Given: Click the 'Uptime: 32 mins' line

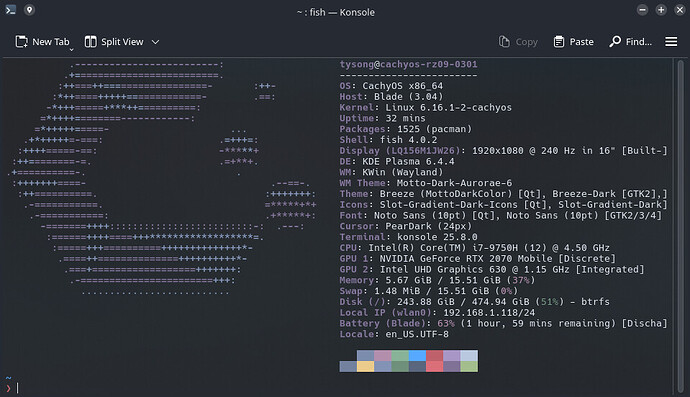Looking at the screenshot, I should pyautogui.click(x=382, y=118).
